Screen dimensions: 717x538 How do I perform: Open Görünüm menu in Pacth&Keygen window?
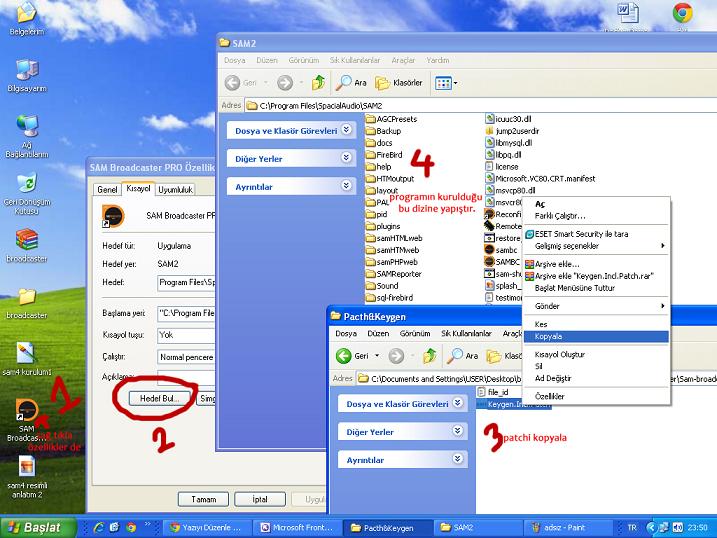click(x=415, y=334)
